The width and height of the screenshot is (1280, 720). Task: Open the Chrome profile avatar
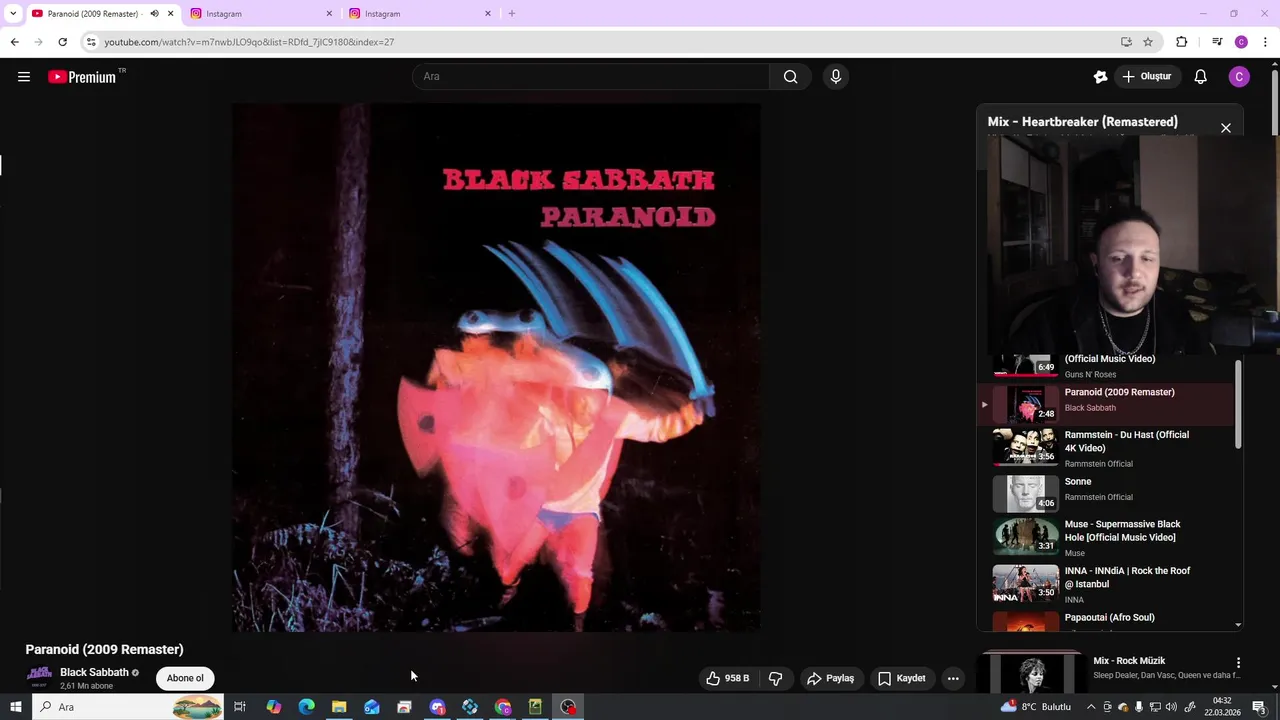(1241, 42)
